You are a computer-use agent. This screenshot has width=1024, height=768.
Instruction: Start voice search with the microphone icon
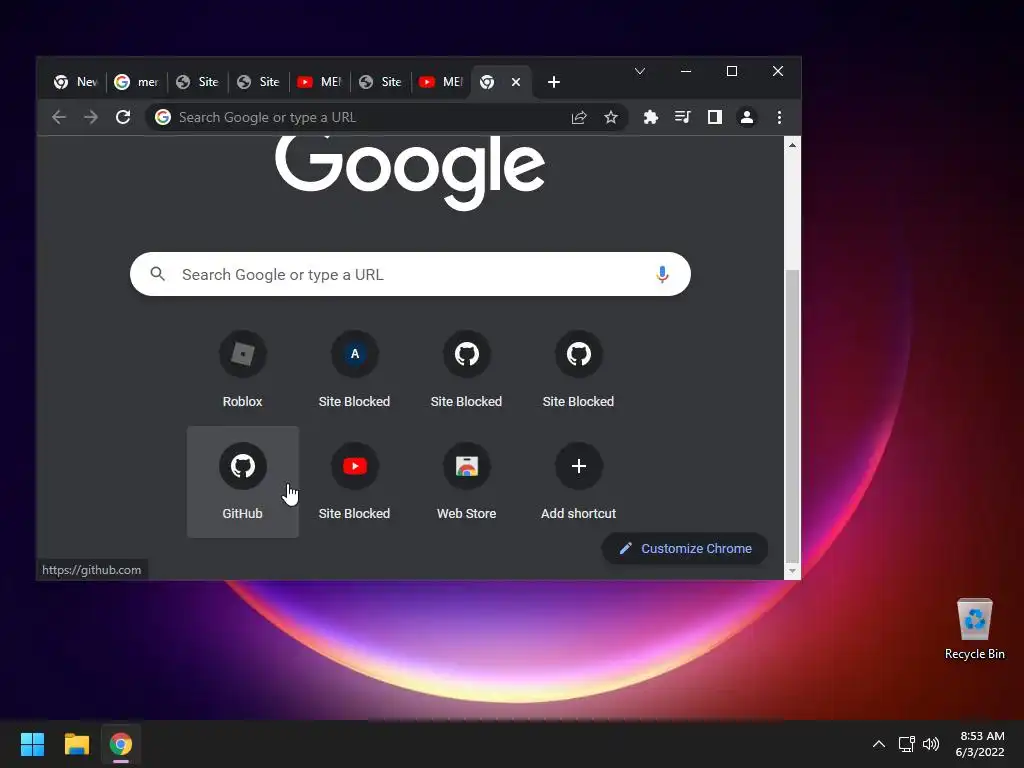point(662,274)
